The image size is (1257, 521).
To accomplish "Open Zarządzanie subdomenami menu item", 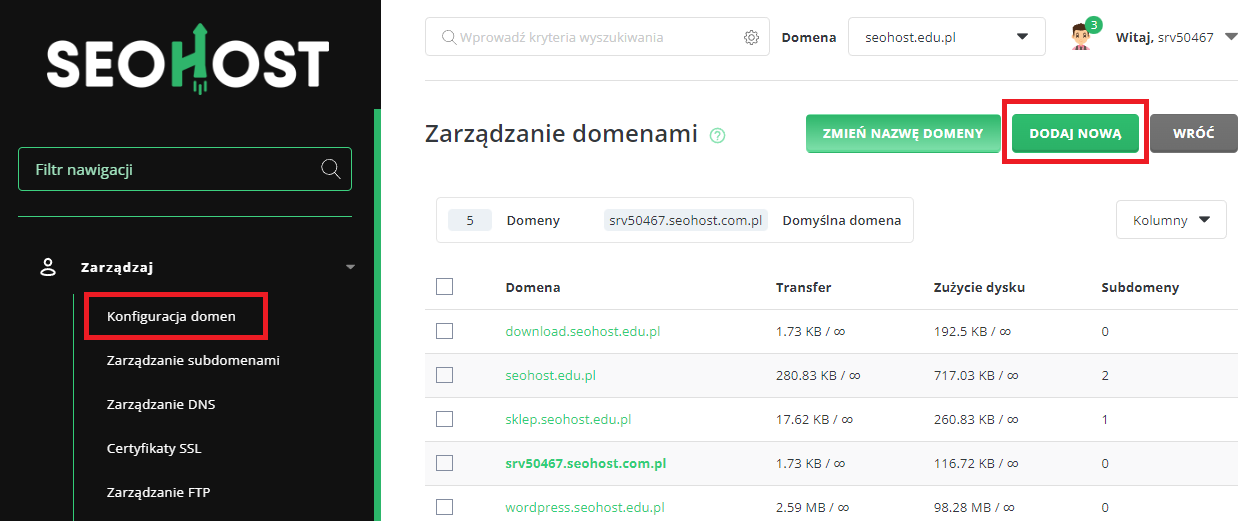I will pos(193,360).
